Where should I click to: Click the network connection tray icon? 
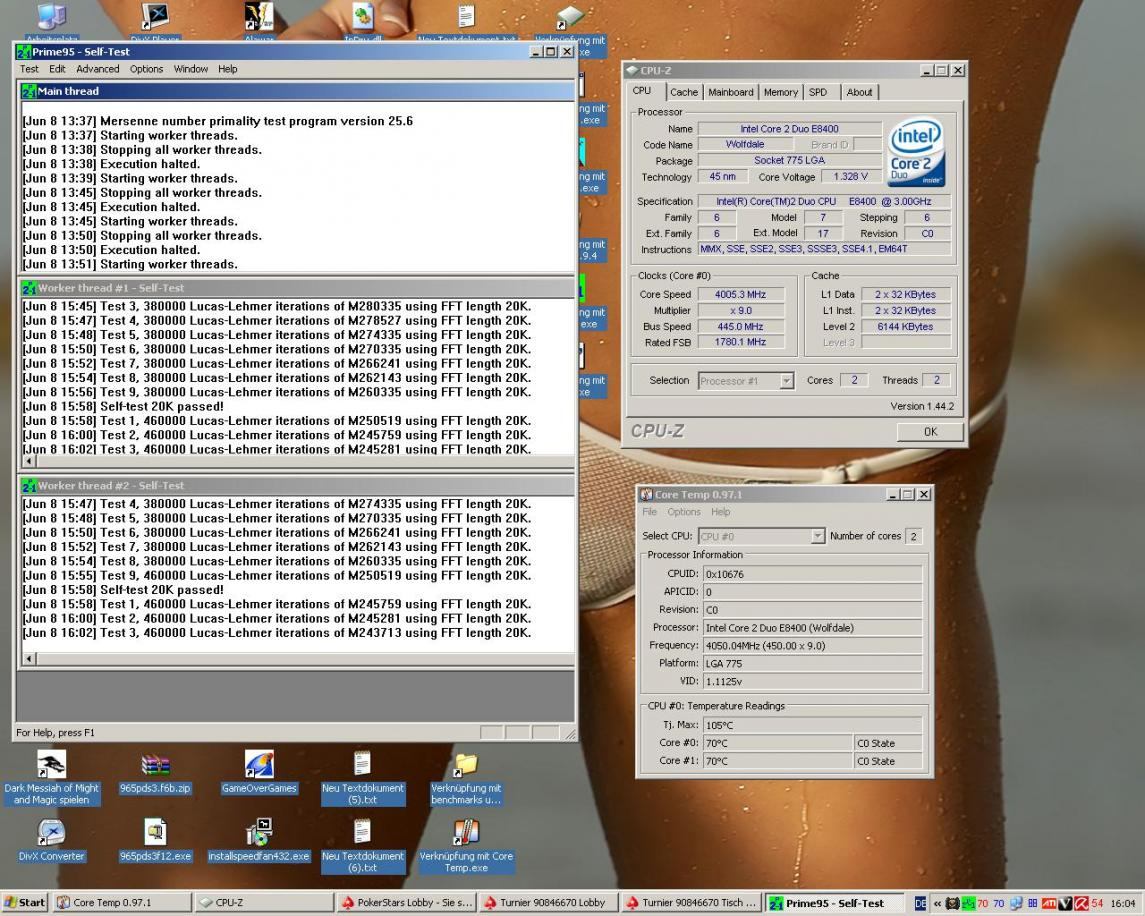1016,904
